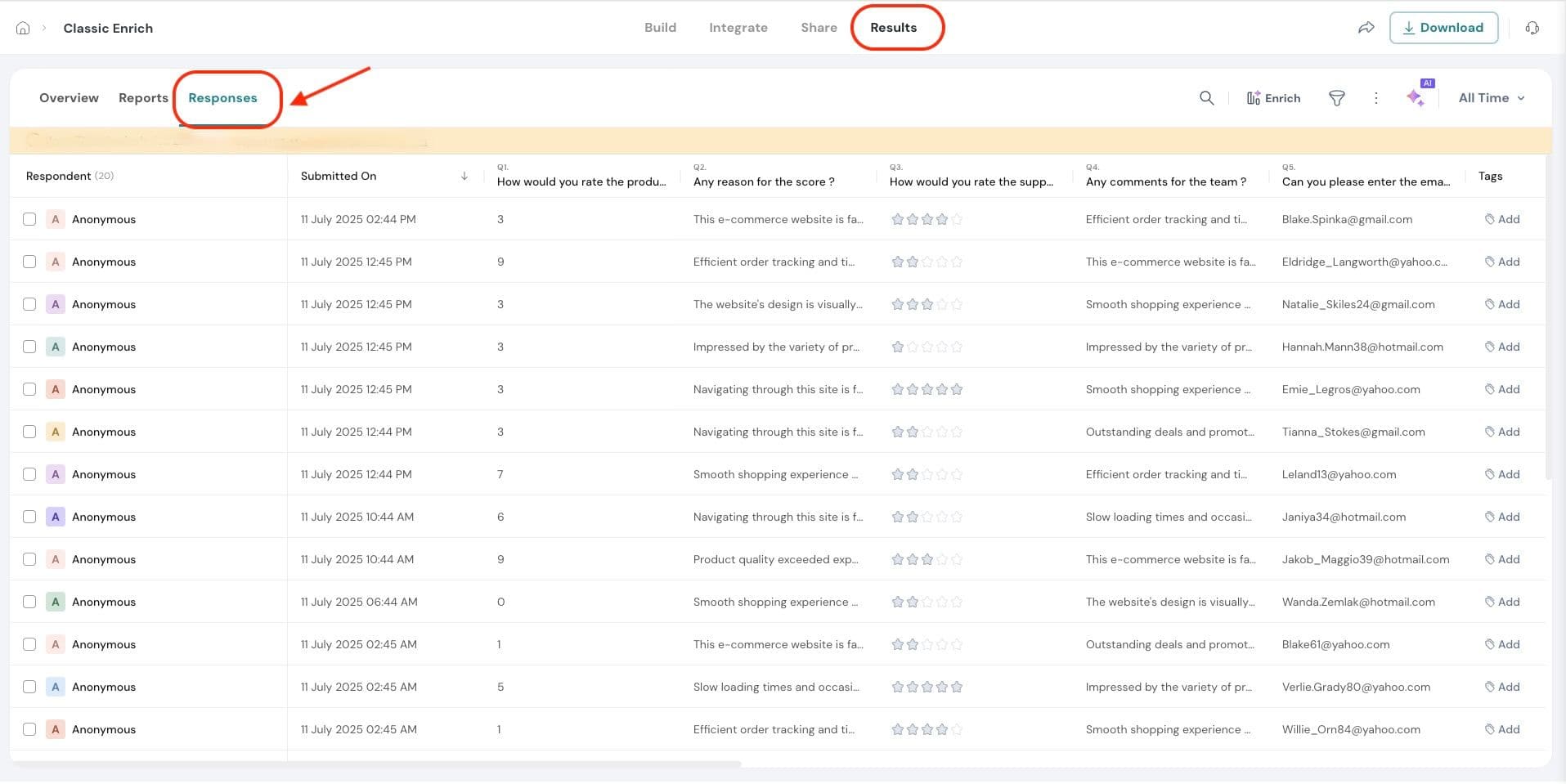The image size is (1566, 784).
Task: Launch the AI sparkle assistant icon
Action: pos(1416,97)
